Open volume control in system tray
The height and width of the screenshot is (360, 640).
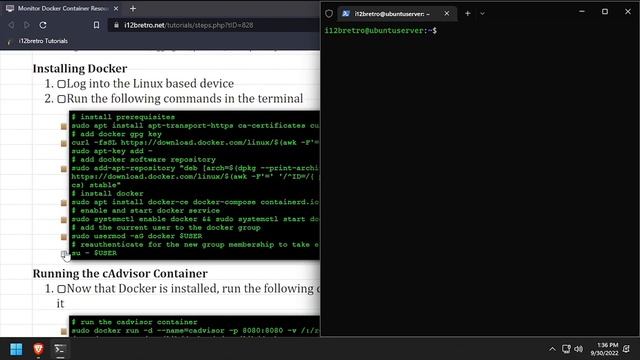pos(578,349)
